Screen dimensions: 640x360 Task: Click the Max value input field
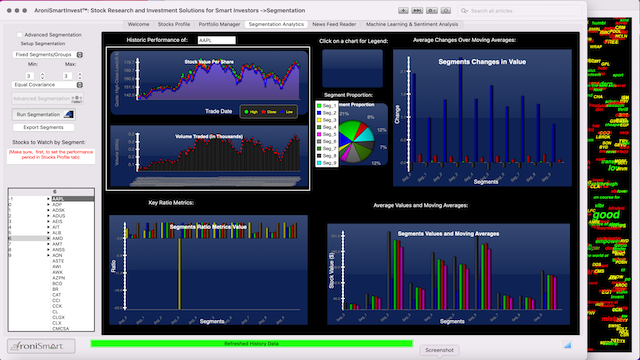pos(67,76)
